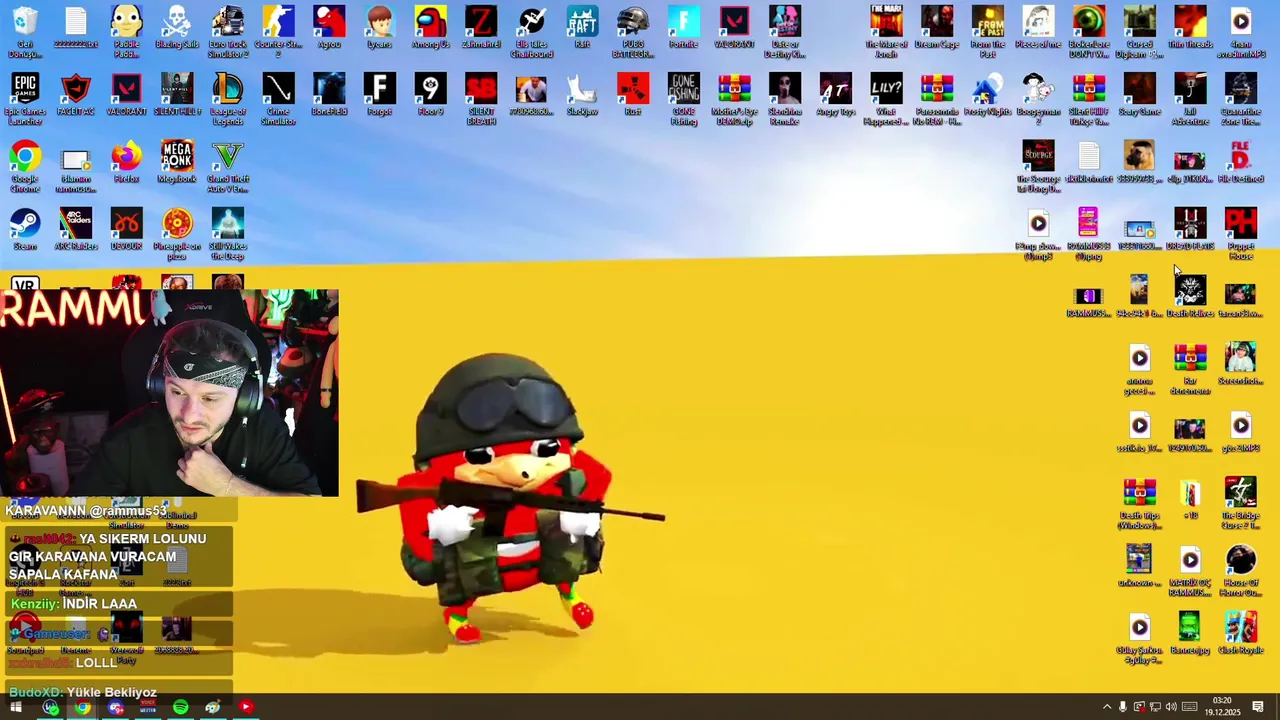Select the Pieces of me shortcut
This screenshot has width=1280, height=720.
point(1038,27)
